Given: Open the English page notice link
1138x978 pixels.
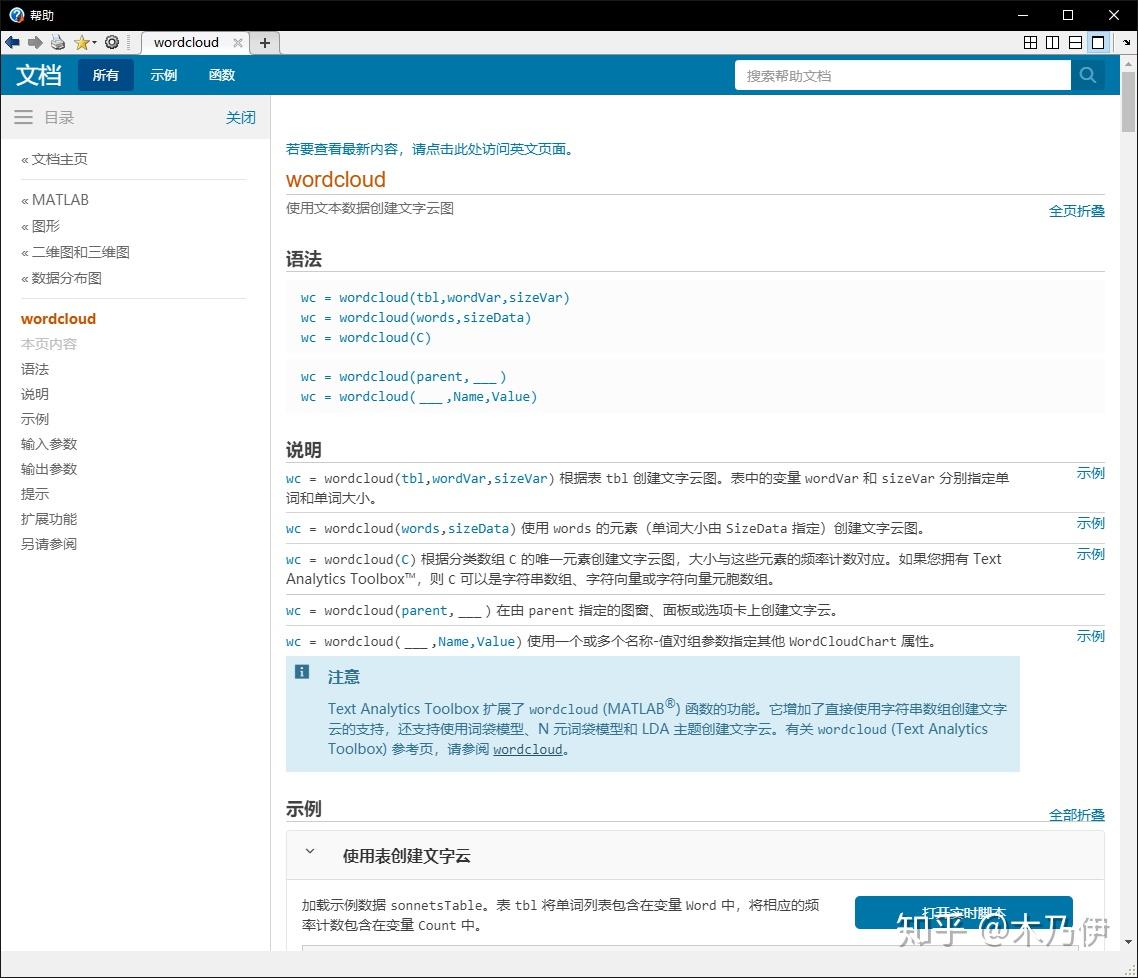Looking at the screenshot, I should click(x=430, y=149).
